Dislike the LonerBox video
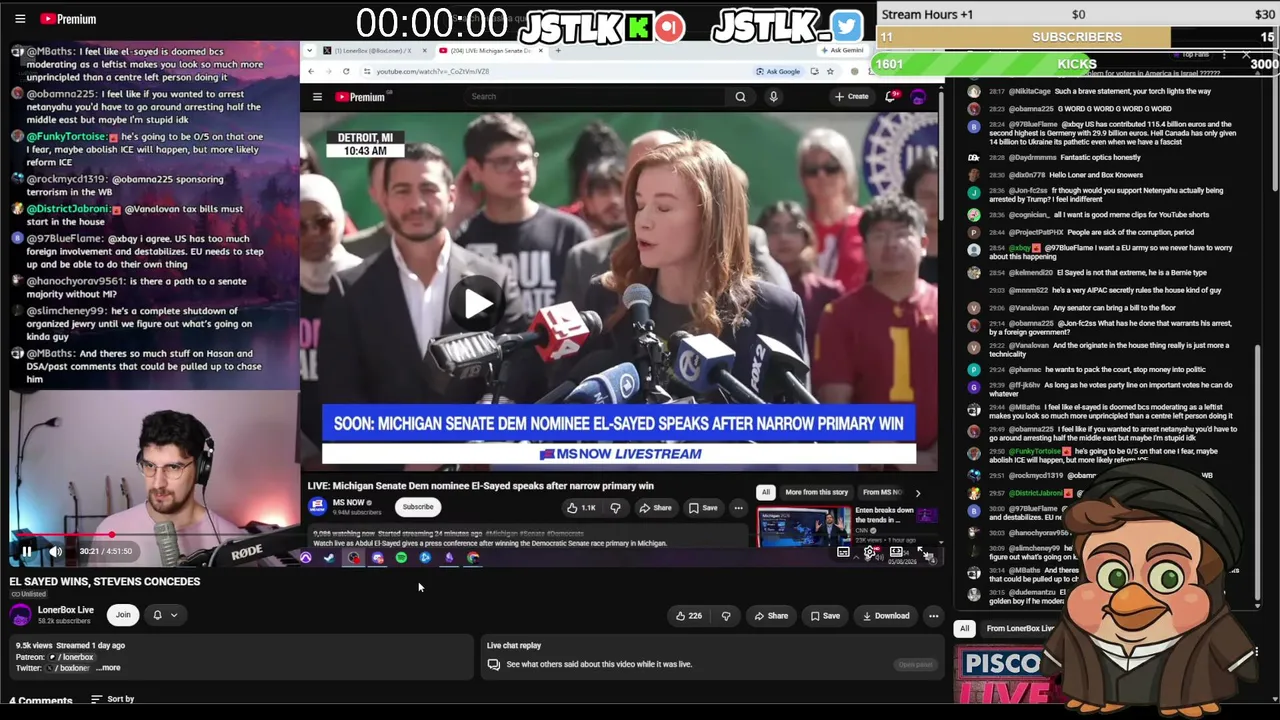Image resolution: width=1280 pixels, height=720 pixels. click(x=726, y=616)
